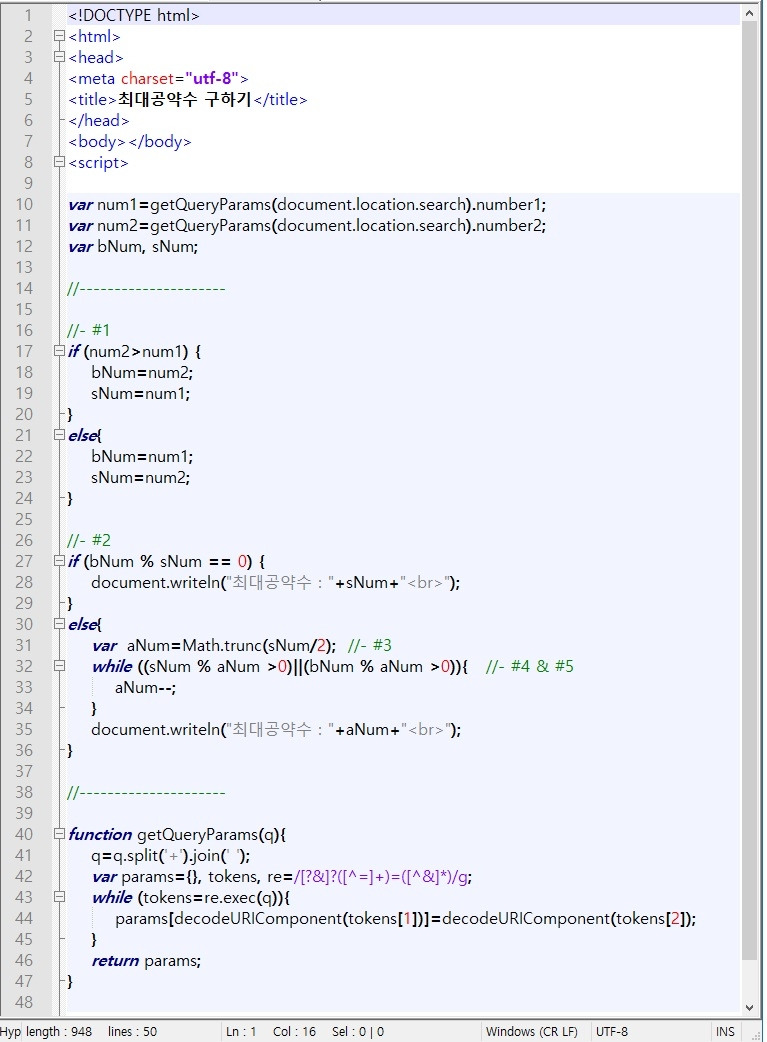Click the dashed comment on line 38
Screen dimensions: 767x1042
click(146, 792)
